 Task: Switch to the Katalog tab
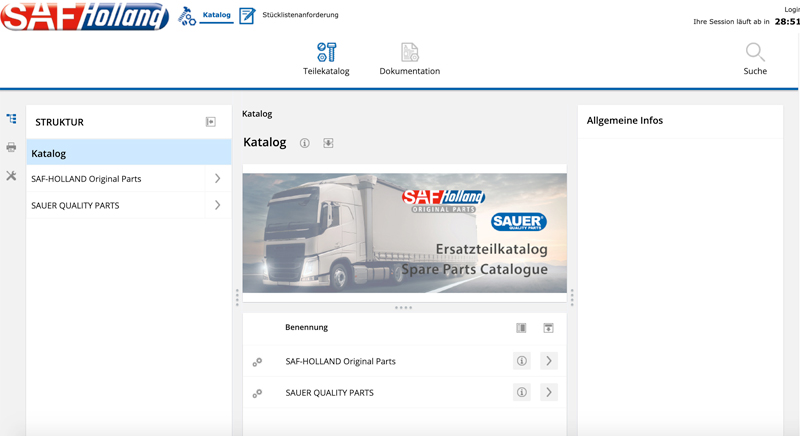216,15
